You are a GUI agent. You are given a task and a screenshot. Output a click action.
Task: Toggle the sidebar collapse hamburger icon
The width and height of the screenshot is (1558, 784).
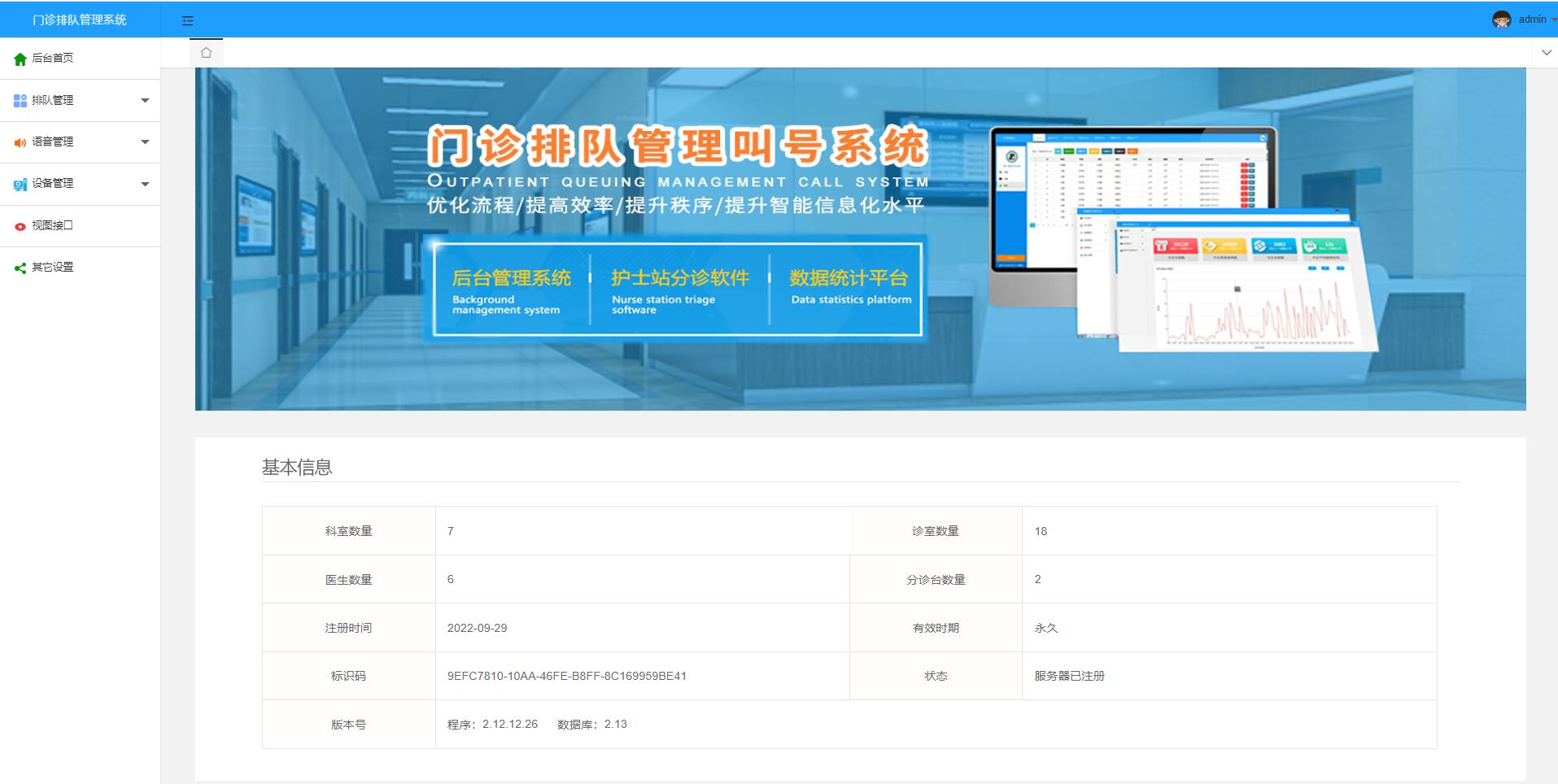pos(188,20)
